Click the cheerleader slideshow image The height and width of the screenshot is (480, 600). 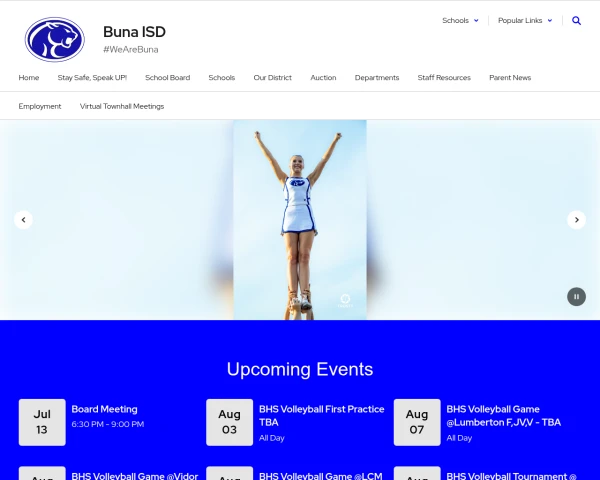click(300, 220)
